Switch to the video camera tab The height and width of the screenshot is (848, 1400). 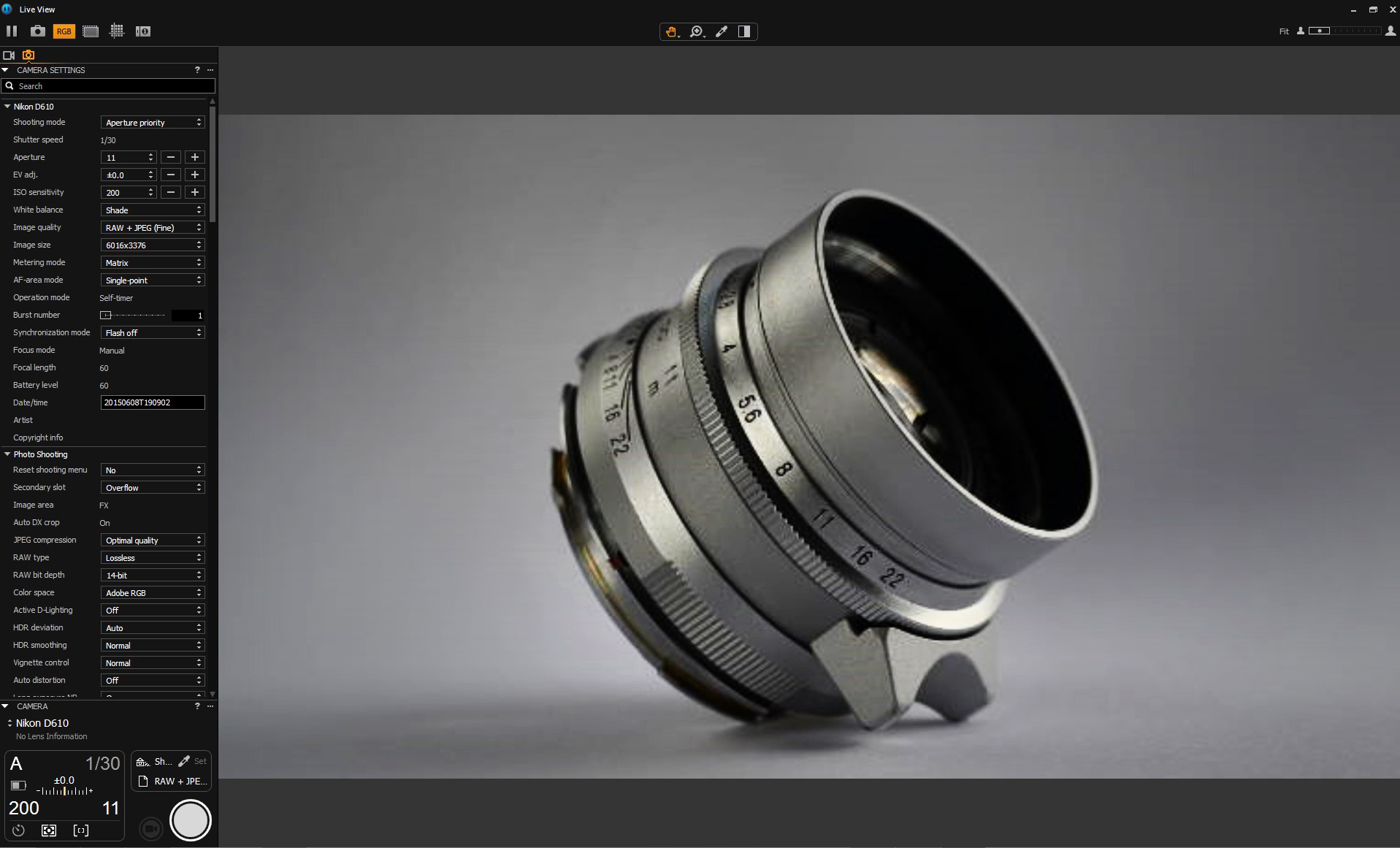(9, 55)
